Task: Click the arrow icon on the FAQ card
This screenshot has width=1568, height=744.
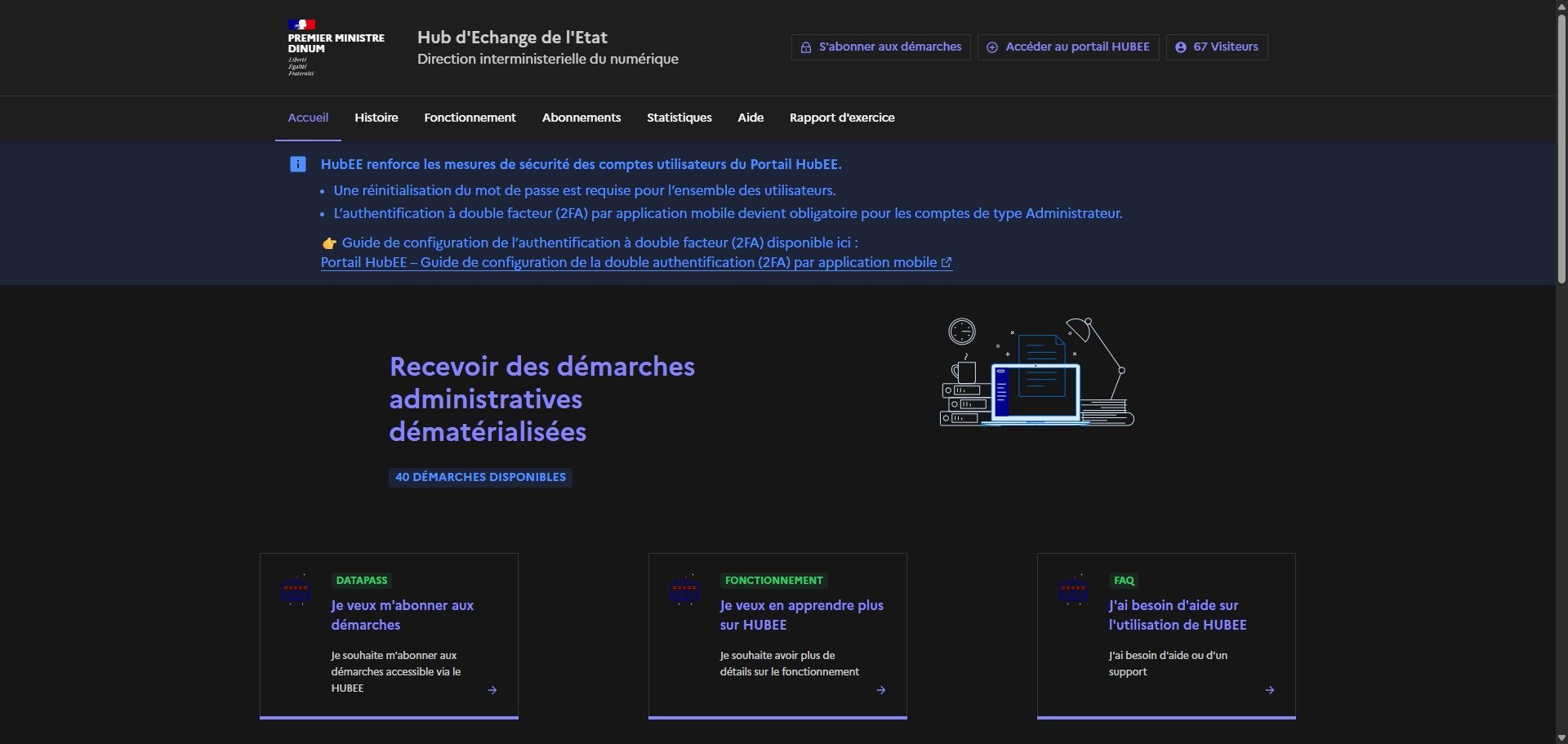Action: tap(1269, 690)
